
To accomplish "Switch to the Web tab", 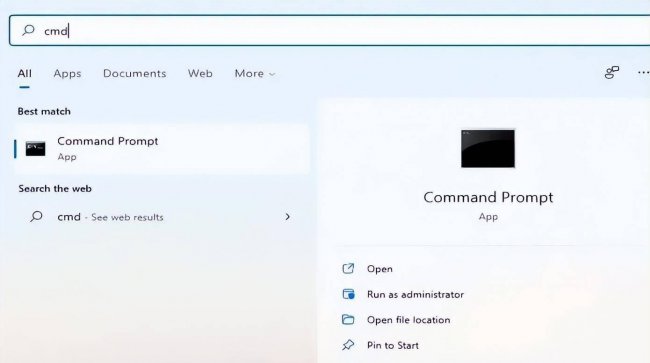I will point(200,73).
